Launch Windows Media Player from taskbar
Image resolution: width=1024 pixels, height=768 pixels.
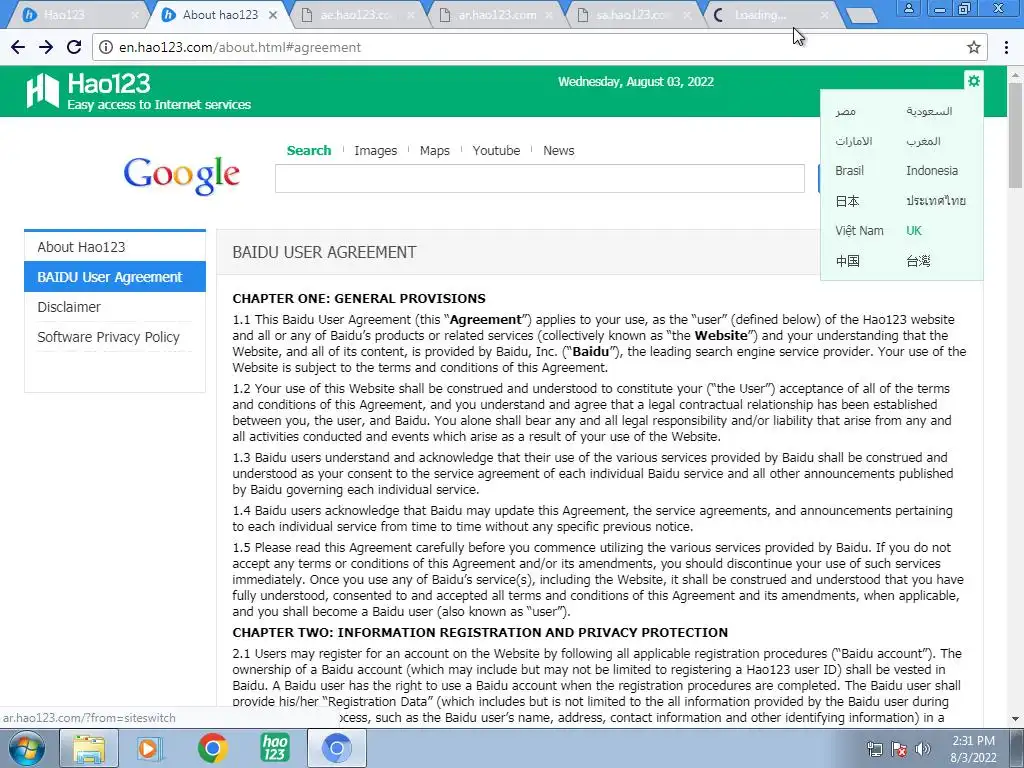[x=150, y=749]
